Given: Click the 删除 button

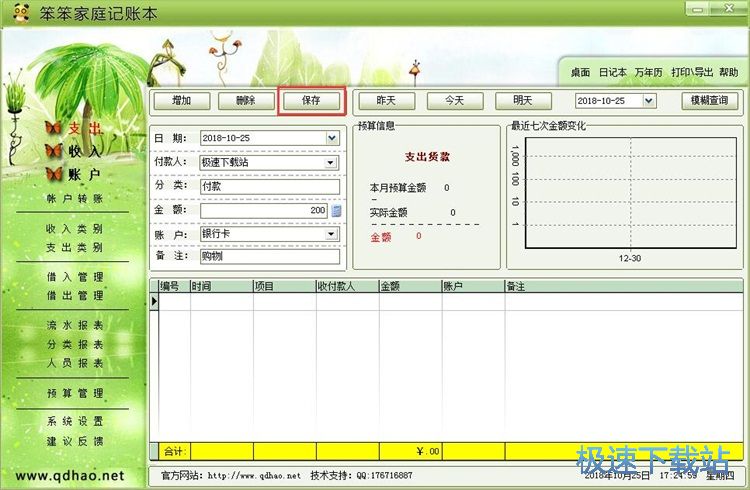Looking at the screenshot, I should (x=246, y=101).
